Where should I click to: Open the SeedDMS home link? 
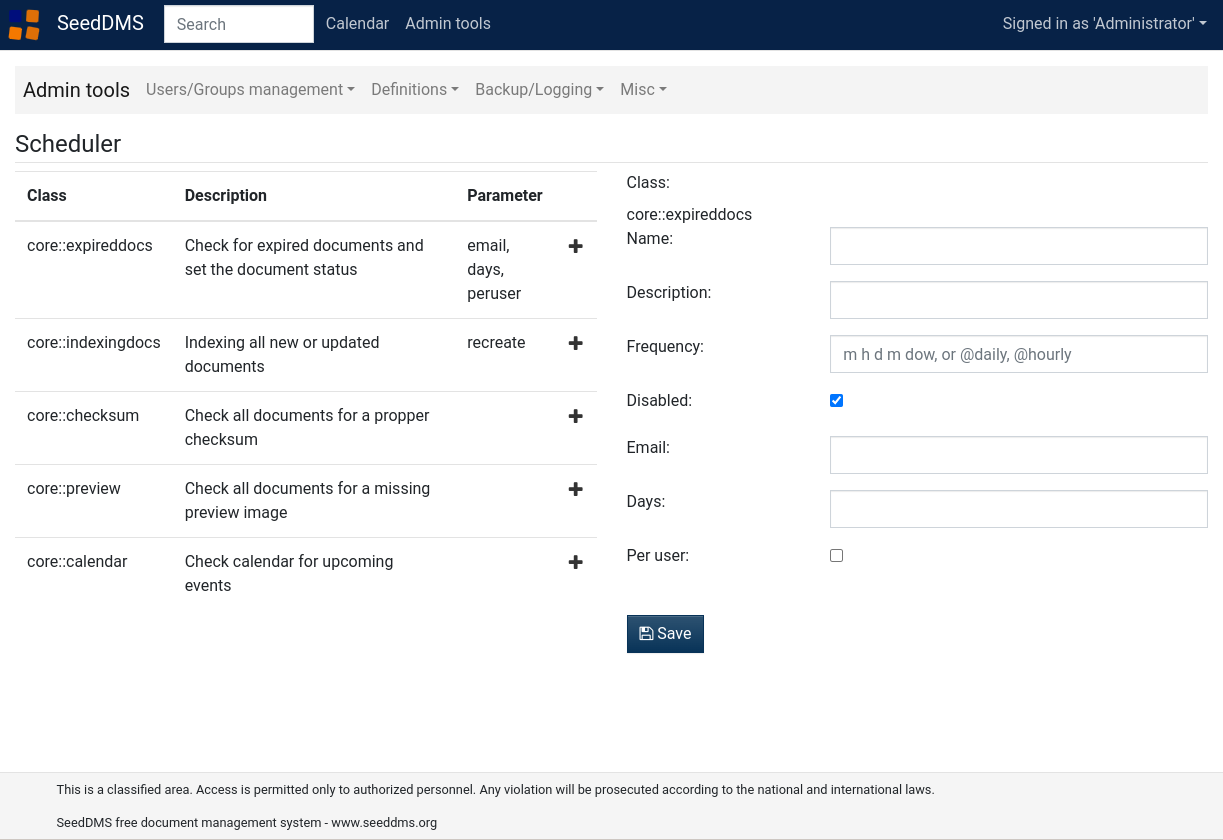click(x=100, y=24)
